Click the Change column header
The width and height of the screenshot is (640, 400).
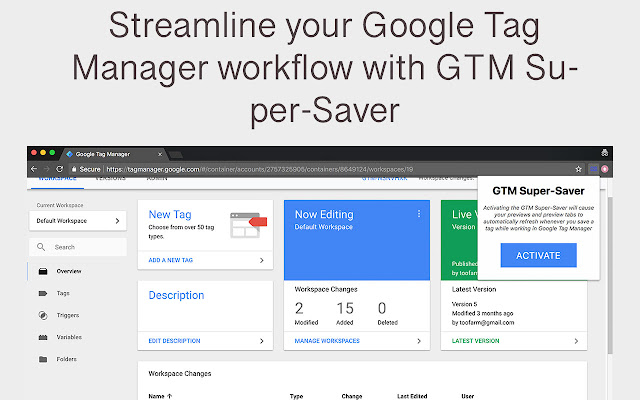(x=352, y=396)
